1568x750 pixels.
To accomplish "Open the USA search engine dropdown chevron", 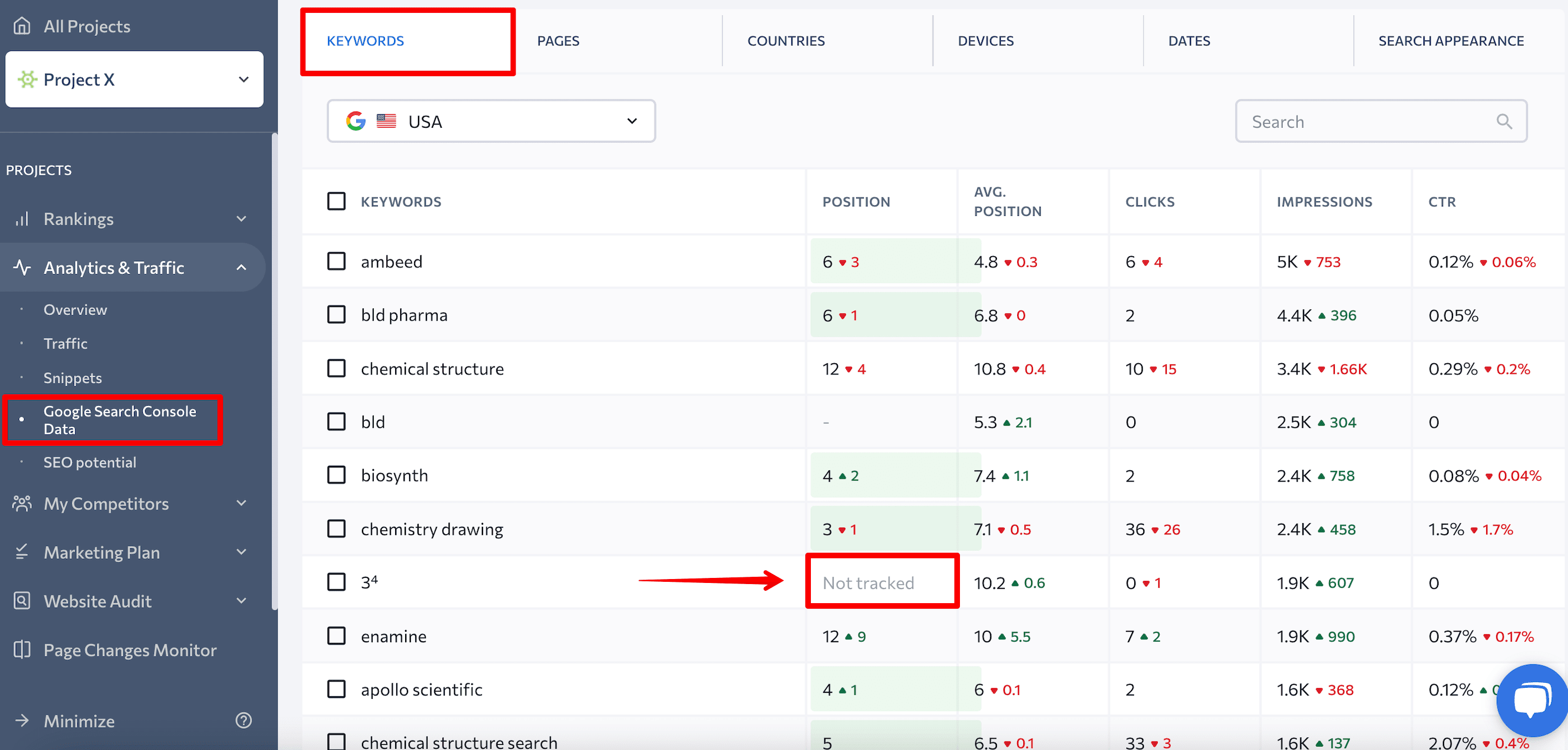I will click(x=632, y=121).
